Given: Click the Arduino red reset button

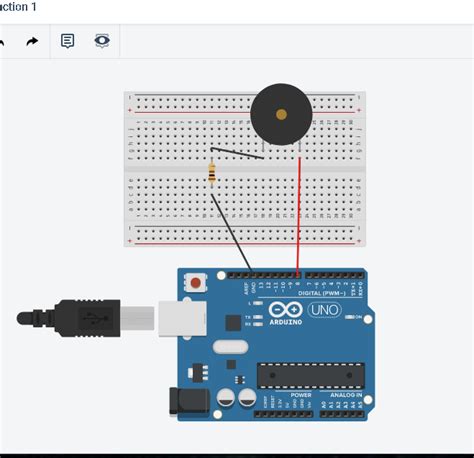Looking at the screenshot, I should click(x=195, y=283).
